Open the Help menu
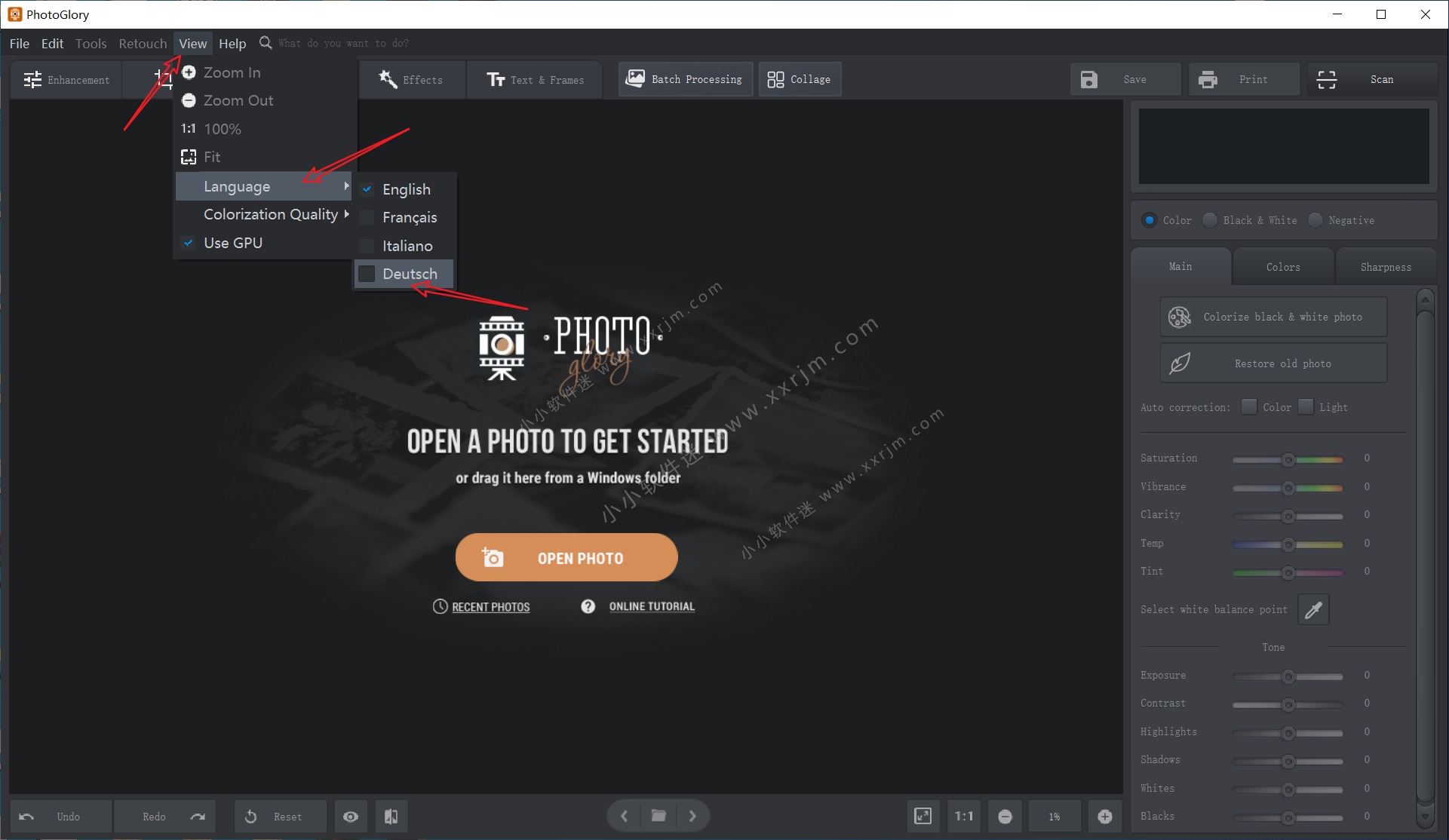1449x840 pixels. click(232, 44)
